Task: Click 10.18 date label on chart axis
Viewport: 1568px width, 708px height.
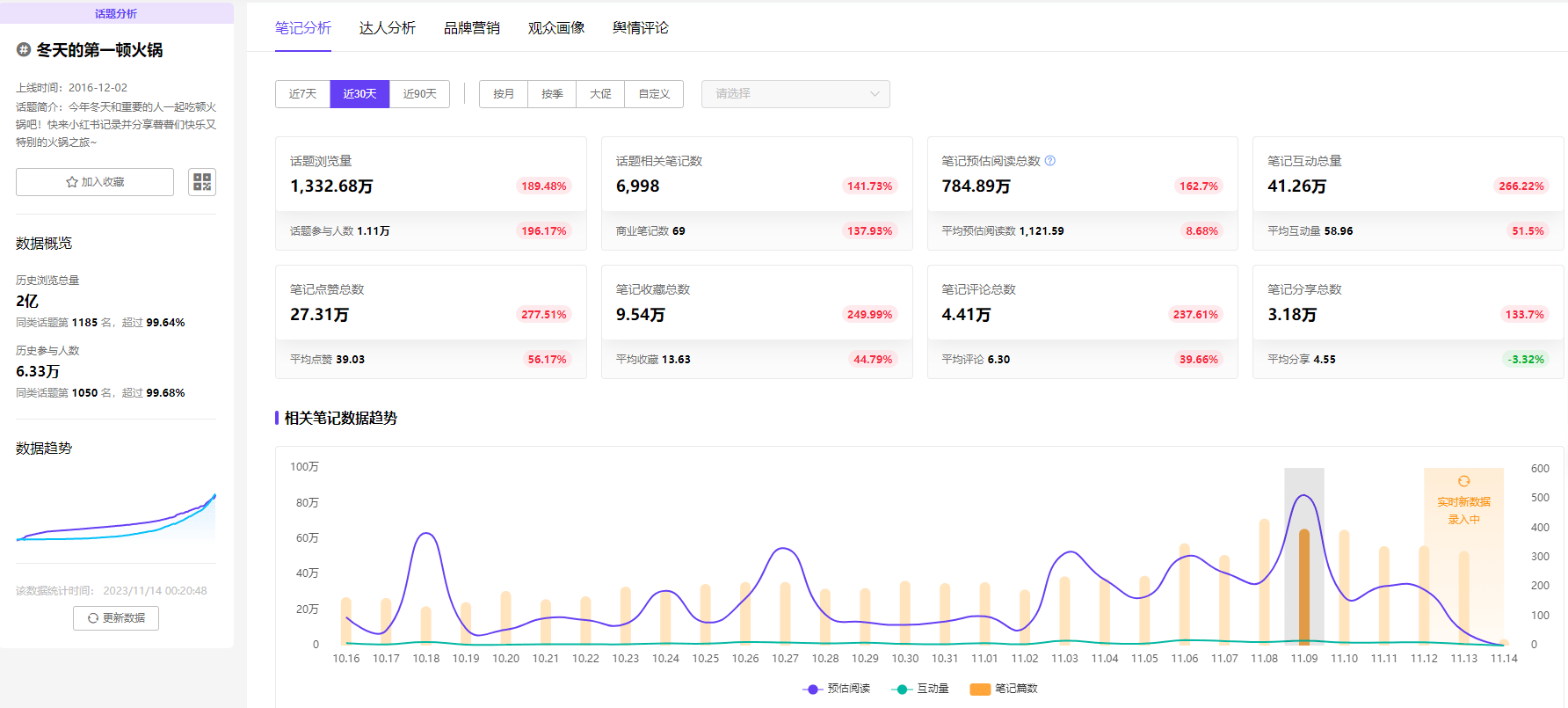Action: click(x=426, y=658)
